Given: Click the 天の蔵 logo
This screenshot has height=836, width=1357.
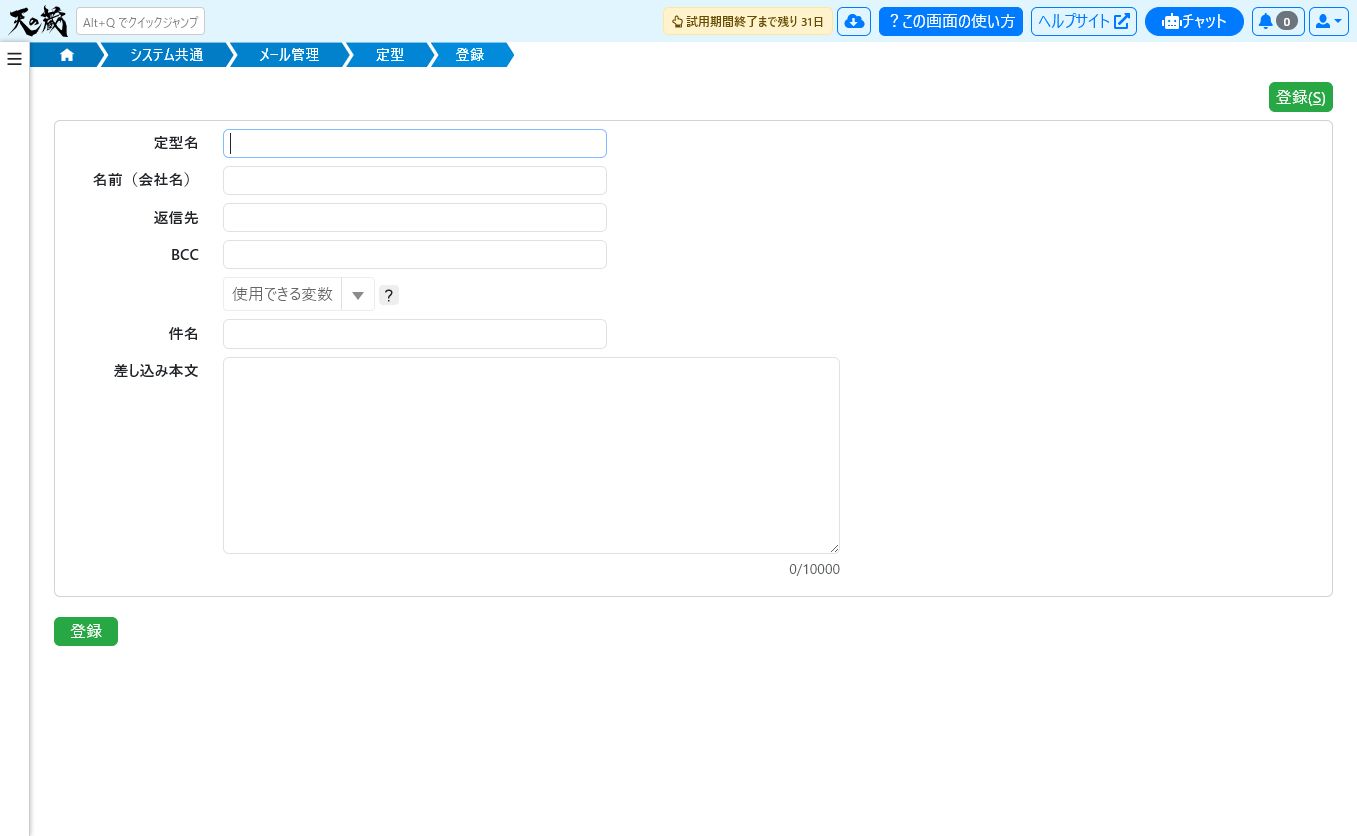Looking at the screenshot, I should coord(38,21).
